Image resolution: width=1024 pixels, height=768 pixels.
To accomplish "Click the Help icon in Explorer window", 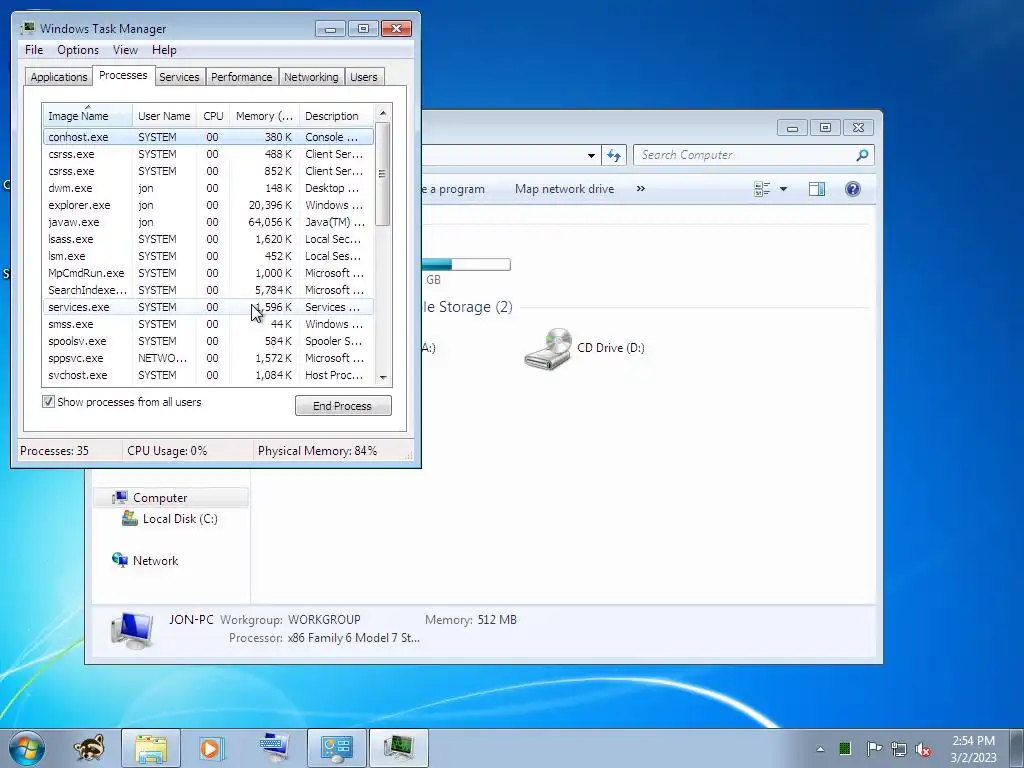I will click(852, 189).
